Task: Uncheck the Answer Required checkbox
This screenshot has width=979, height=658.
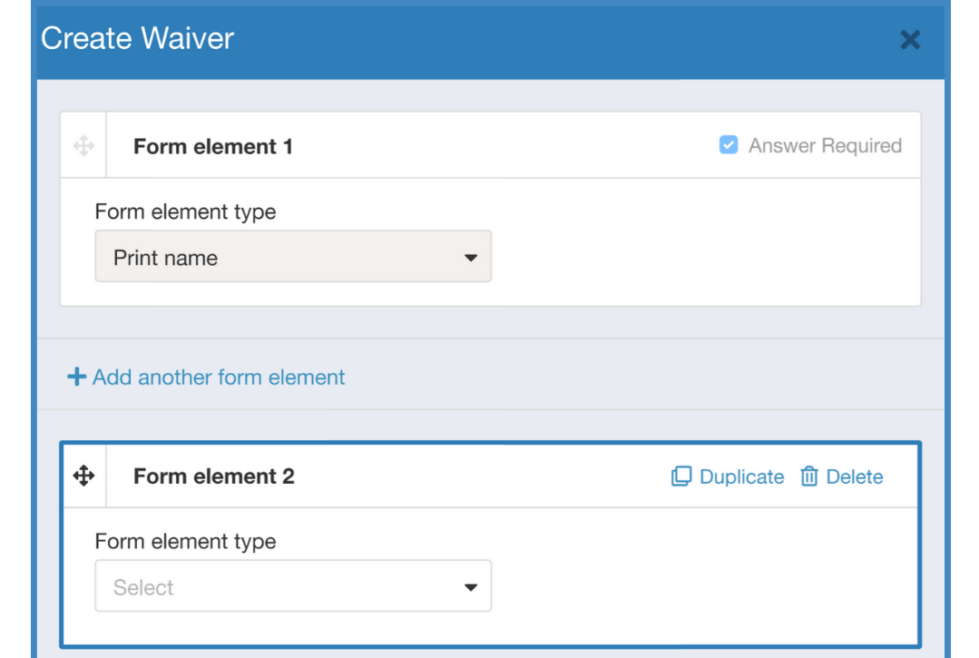Action: point(729,146)
